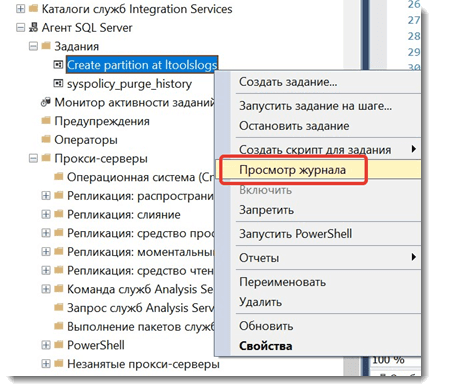Click the Задания folder icon
452x391 pixels.
point(46,45)
